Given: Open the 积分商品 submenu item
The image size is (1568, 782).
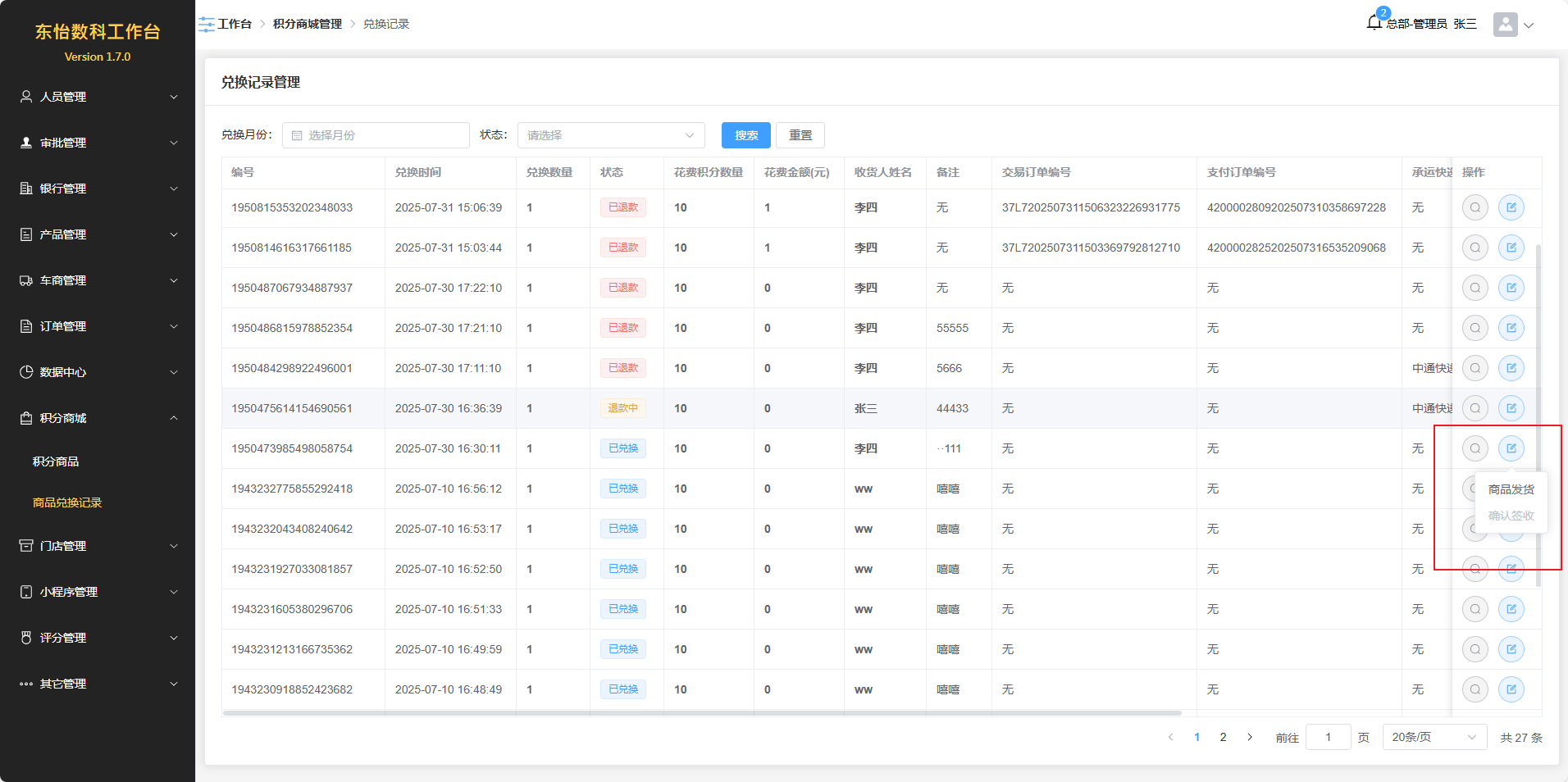Looking at the screenshot, I should pyautogui.click(x=56, y=461).
